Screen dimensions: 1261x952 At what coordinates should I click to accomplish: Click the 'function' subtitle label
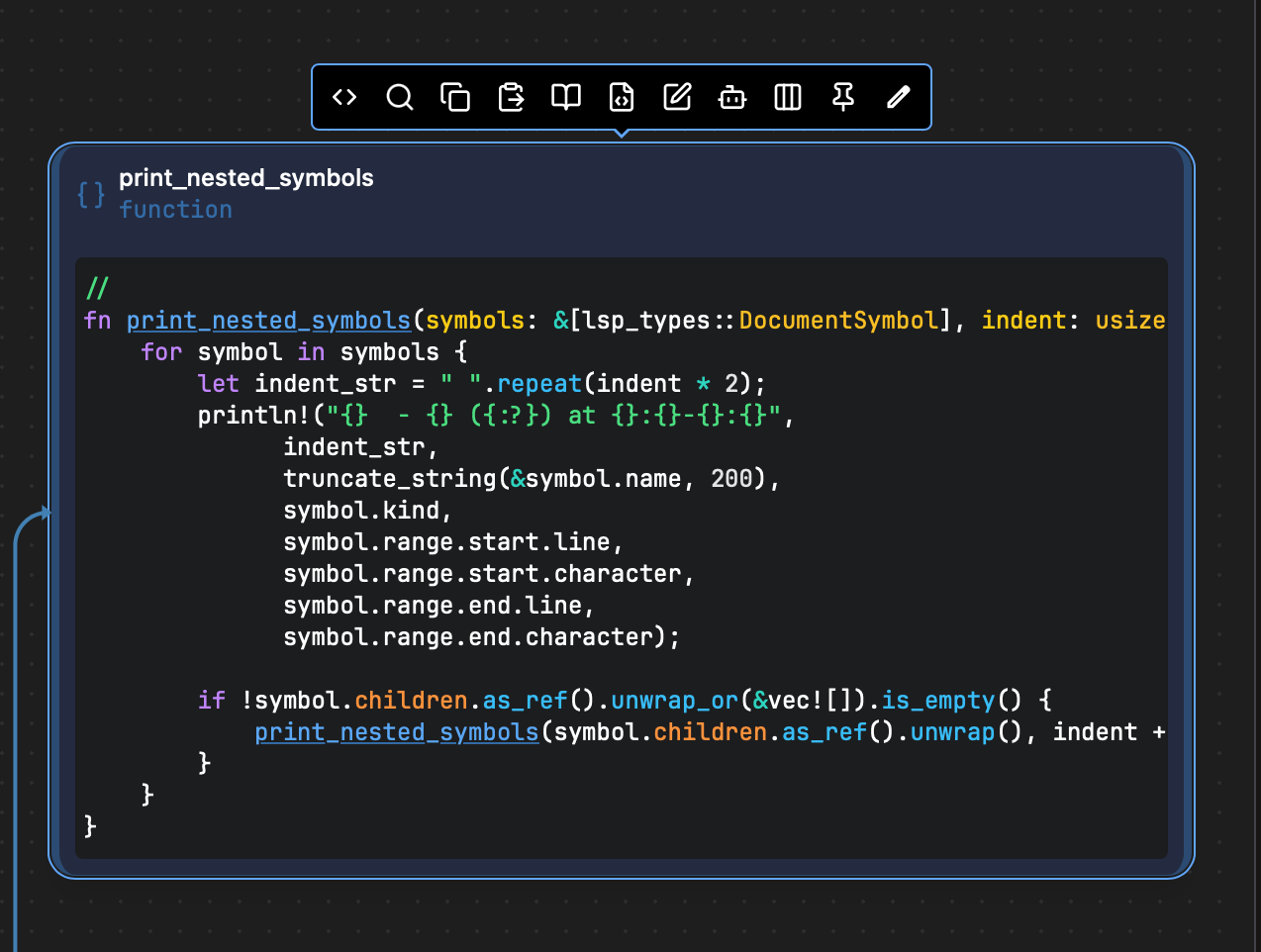[176, 210]
